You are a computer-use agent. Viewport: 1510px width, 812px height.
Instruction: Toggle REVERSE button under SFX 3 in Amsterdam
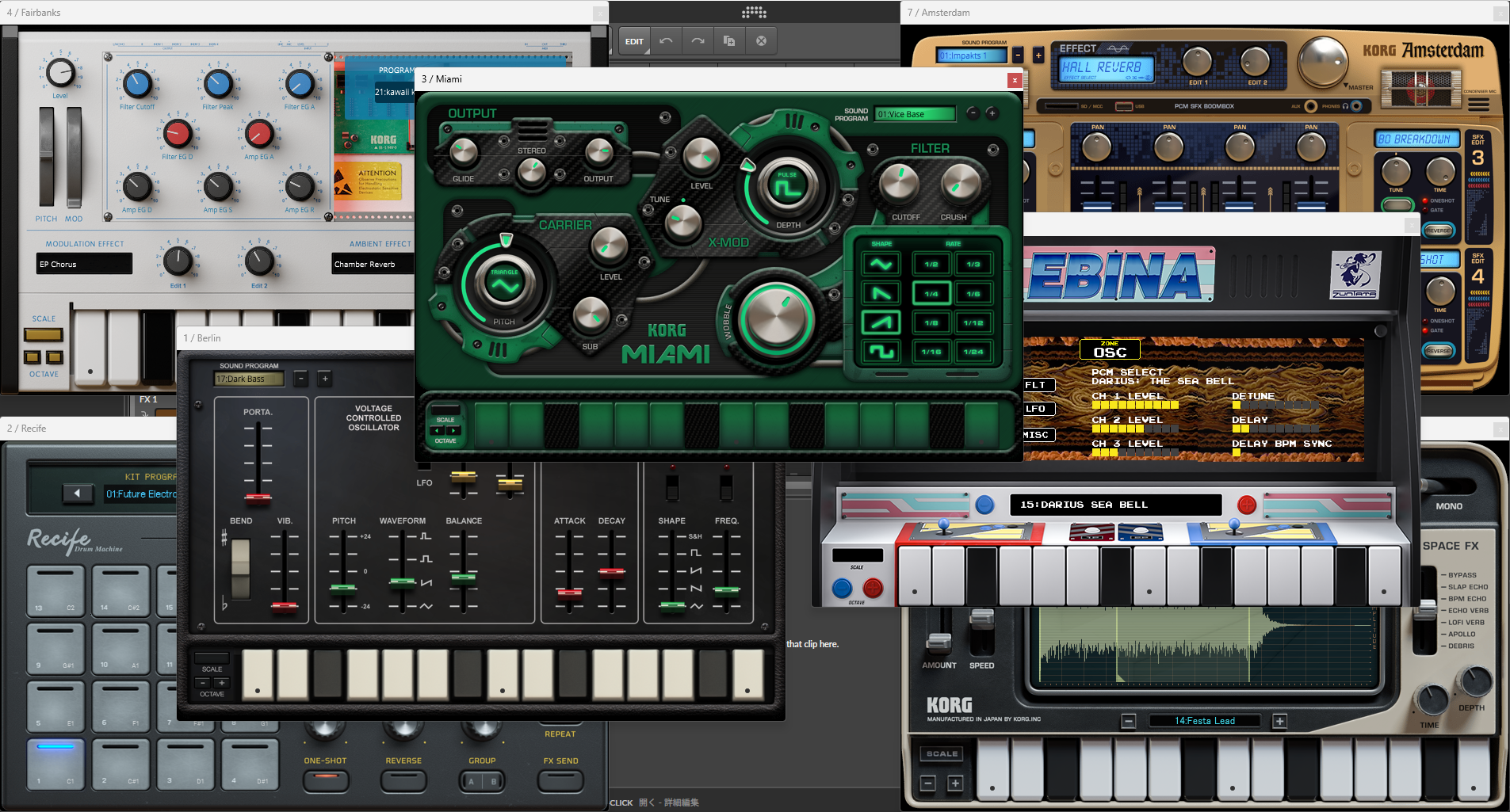(x=1439, y=231)
